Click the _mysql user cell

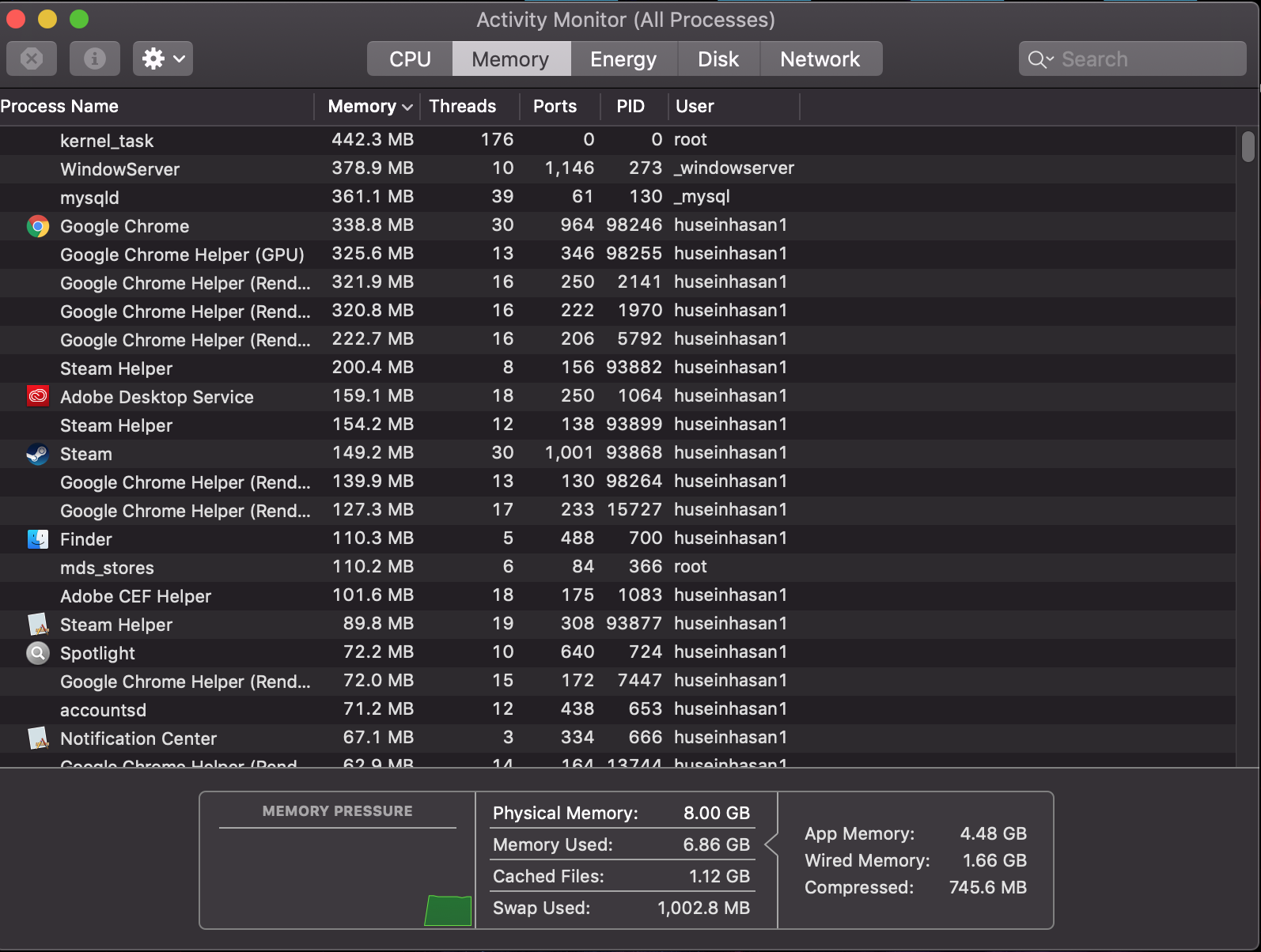point(702,196)
